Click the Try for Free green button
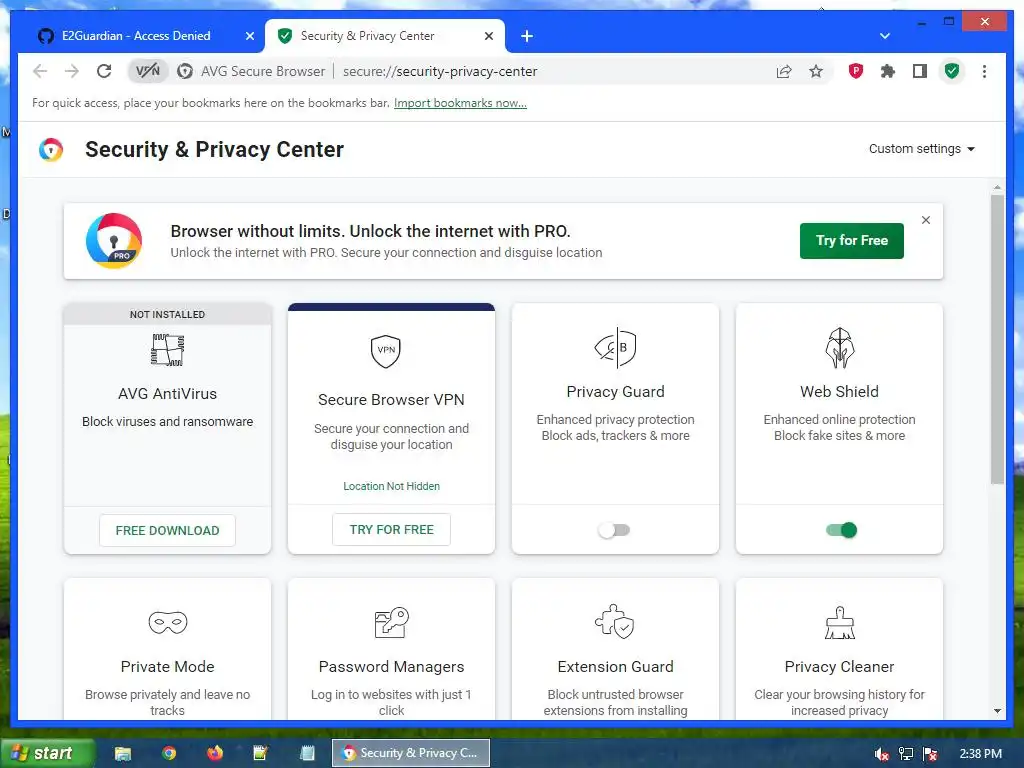This screenshot has width=1024, height=768. 852,241
